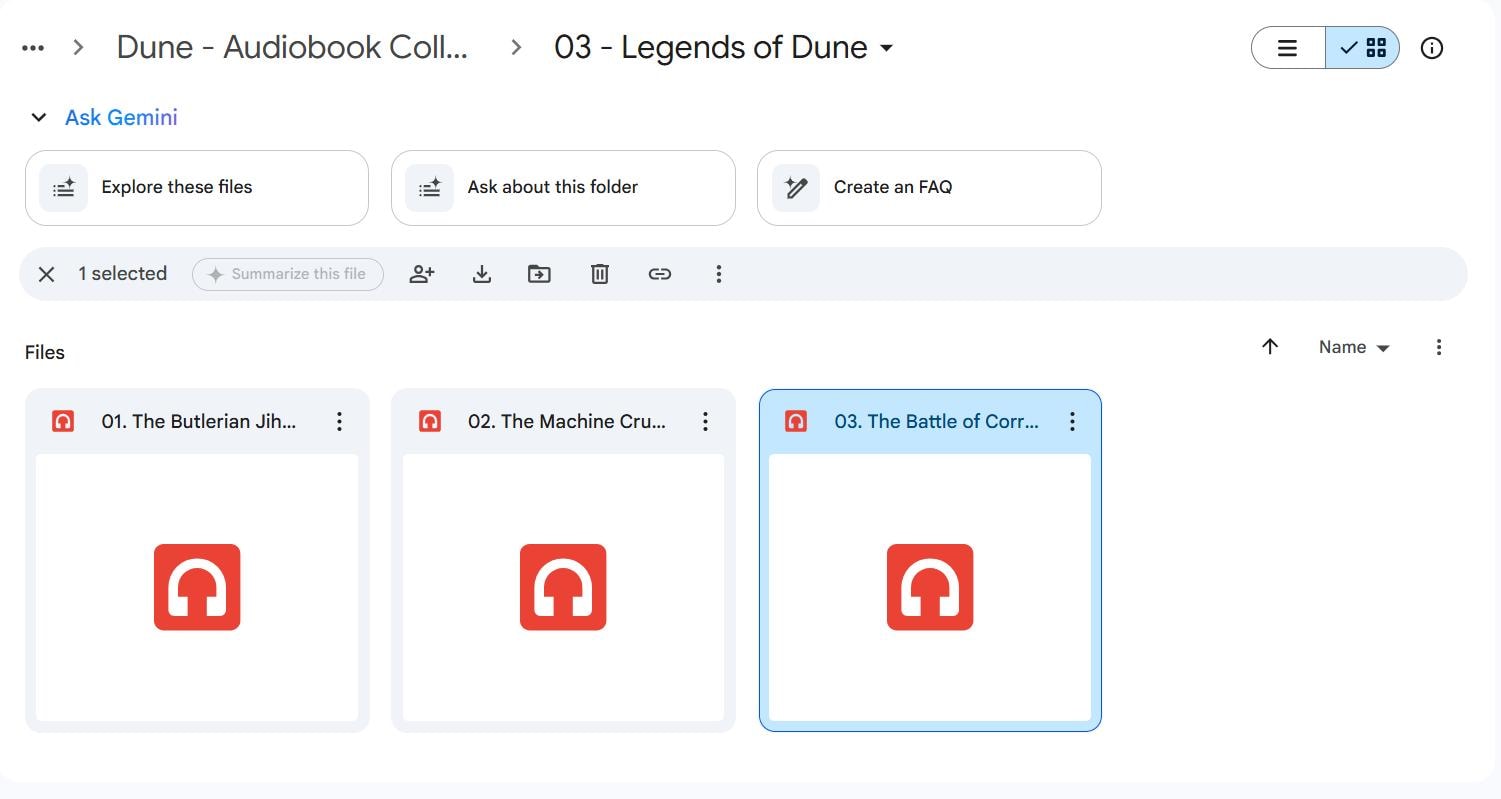Copy link to the selected file

point(659,274)
